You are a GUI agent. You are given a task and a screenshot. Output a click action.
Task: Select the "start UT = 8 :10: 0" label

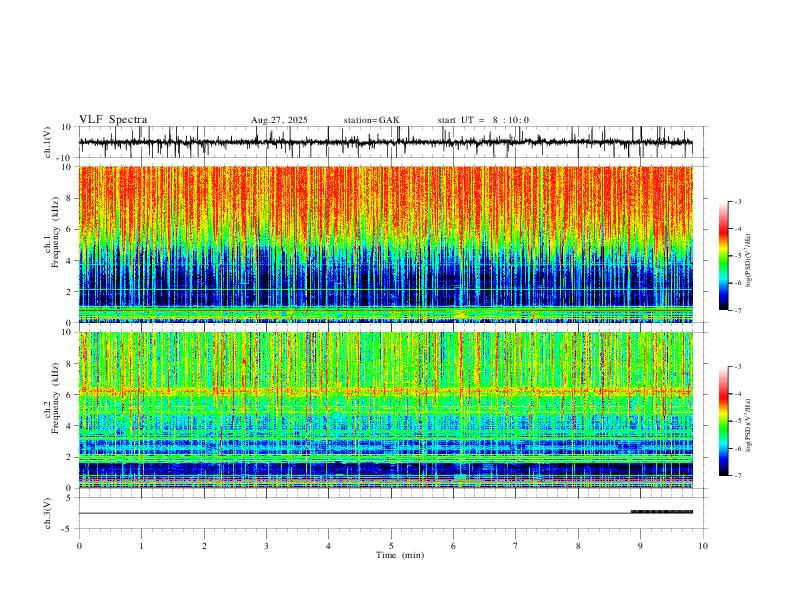click(483, 120)
